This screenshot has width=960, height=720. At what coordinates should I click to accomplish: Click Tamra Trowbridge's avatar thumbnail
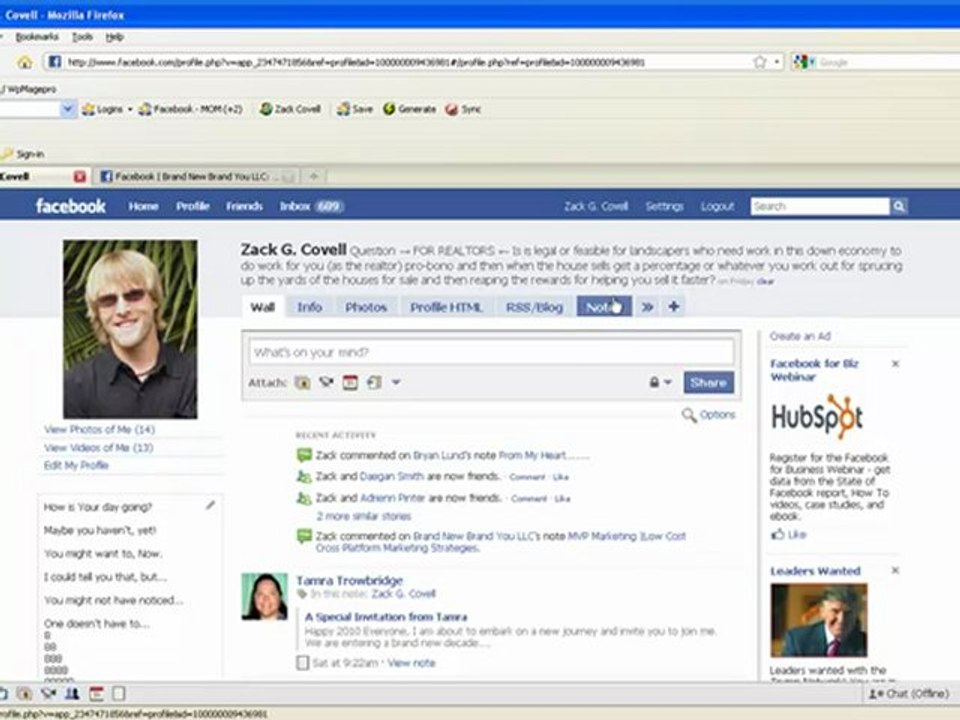tap(264, 596)
